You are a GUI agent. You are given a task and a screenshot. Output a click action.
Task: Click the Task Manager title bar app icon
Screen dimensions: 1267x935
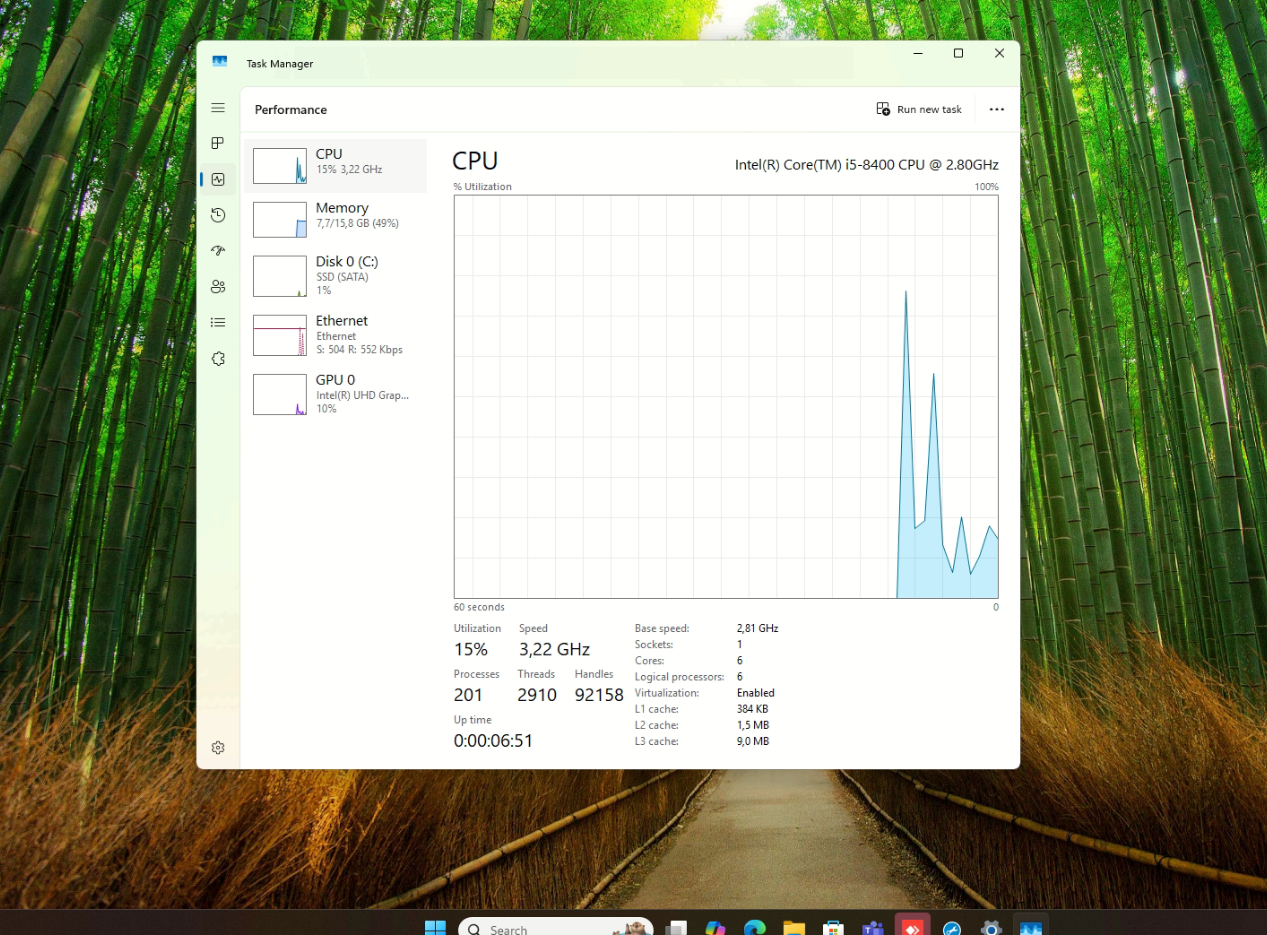[x=220, y=62]
